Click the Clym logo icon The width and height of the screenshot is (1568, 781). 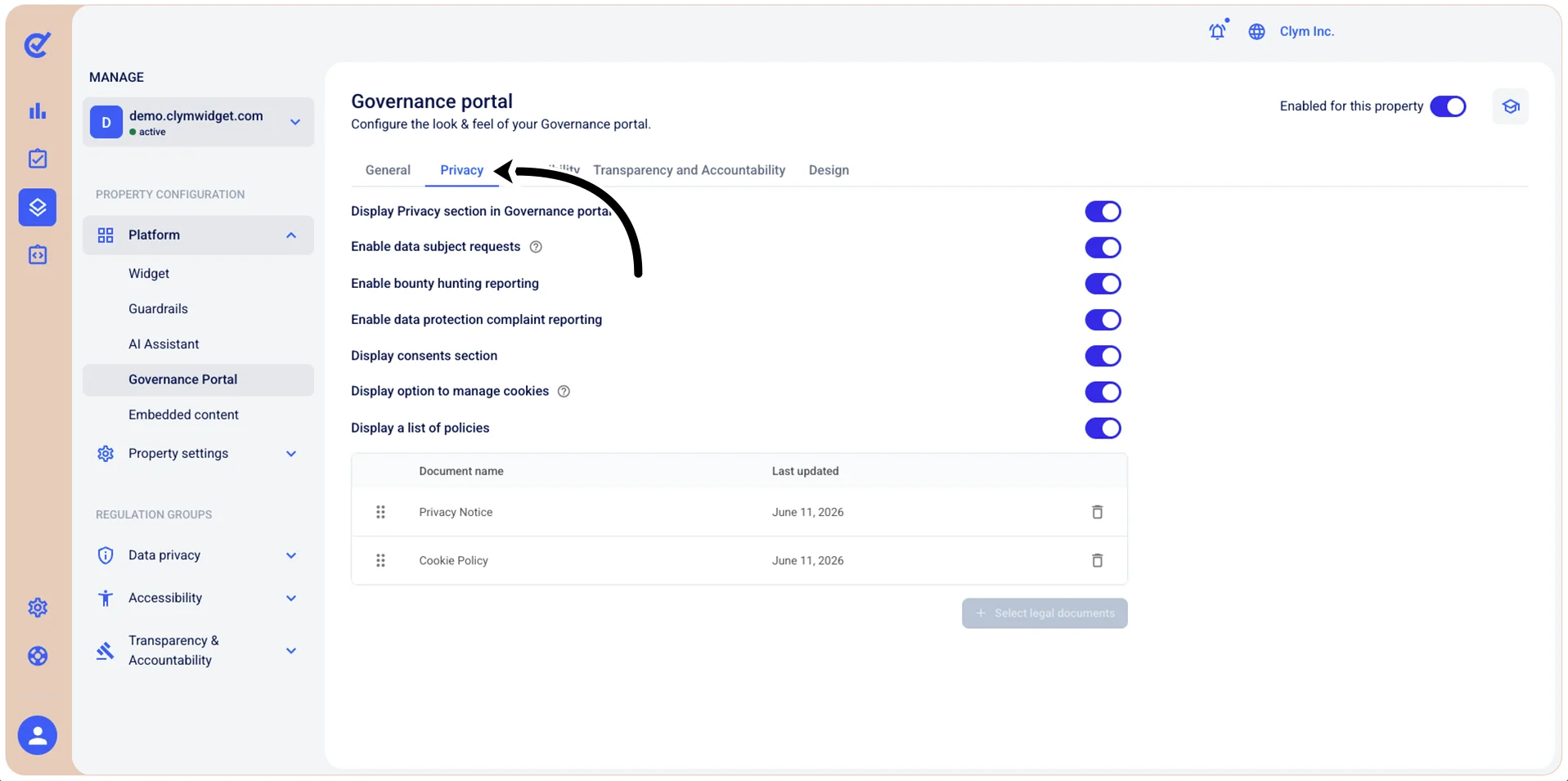tap(38, 44)
